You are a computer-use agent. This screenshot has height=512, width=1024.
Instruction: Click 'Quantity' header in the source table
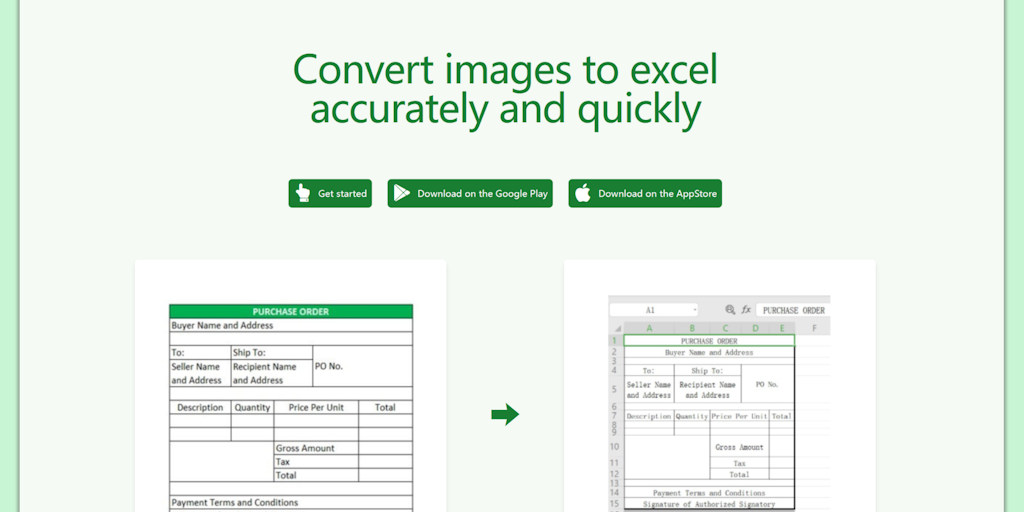tap(252, 408)
